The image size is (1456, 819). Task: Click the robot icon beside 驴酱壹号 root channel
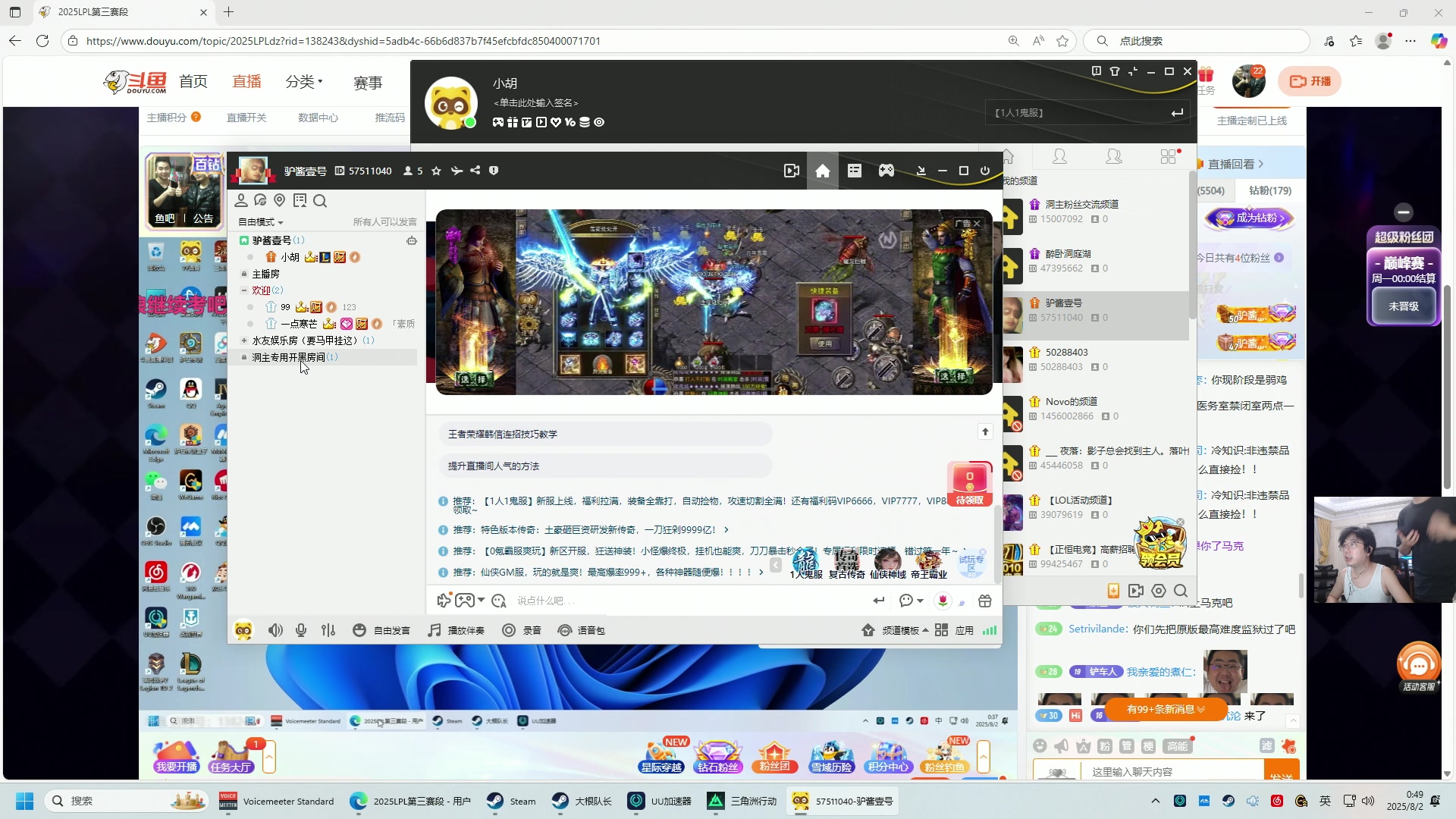point(412,240)
